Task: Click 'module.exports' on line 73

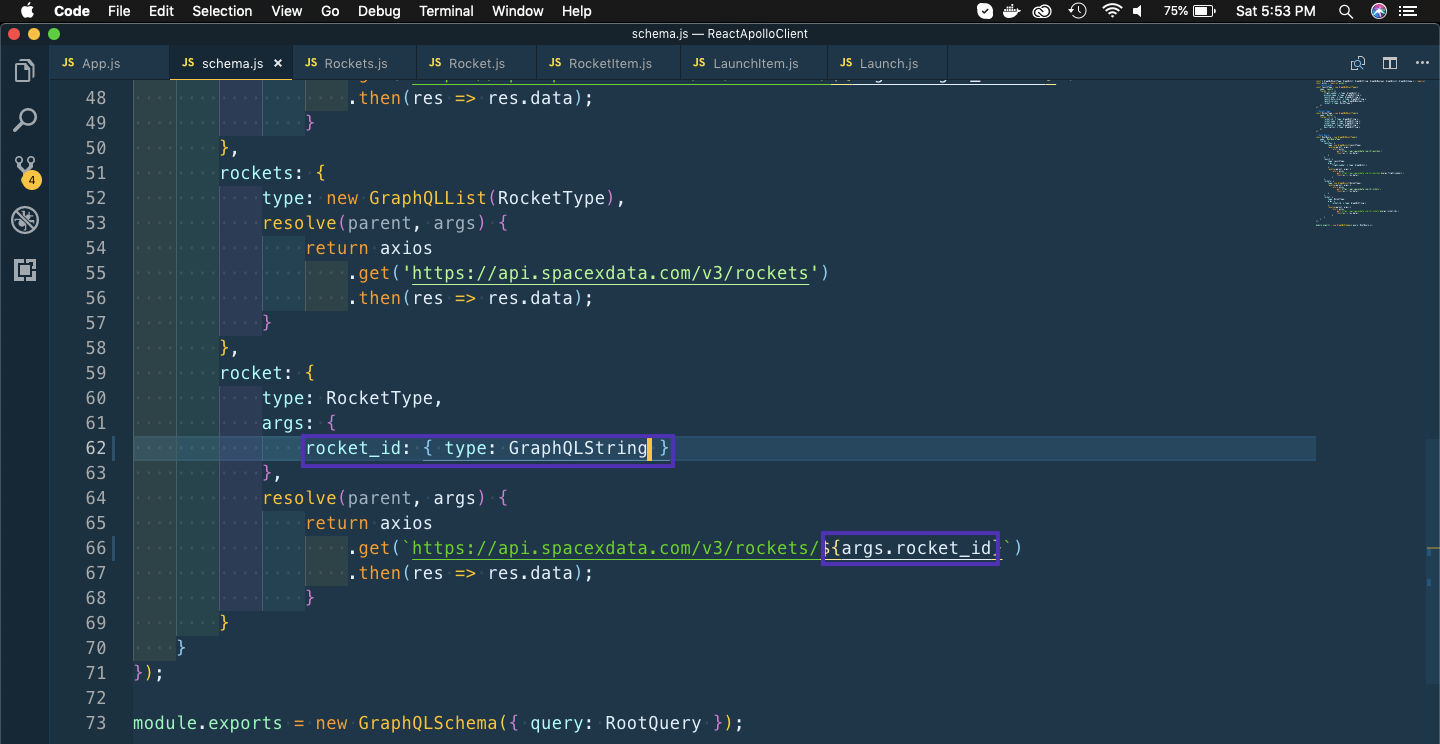Action: pos(208,723)
